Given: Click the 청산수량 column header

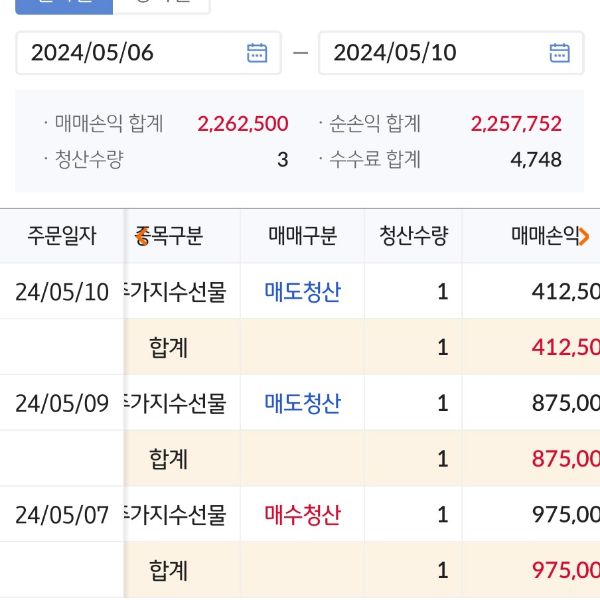Looking at the screenshot, I should point(413,236).
